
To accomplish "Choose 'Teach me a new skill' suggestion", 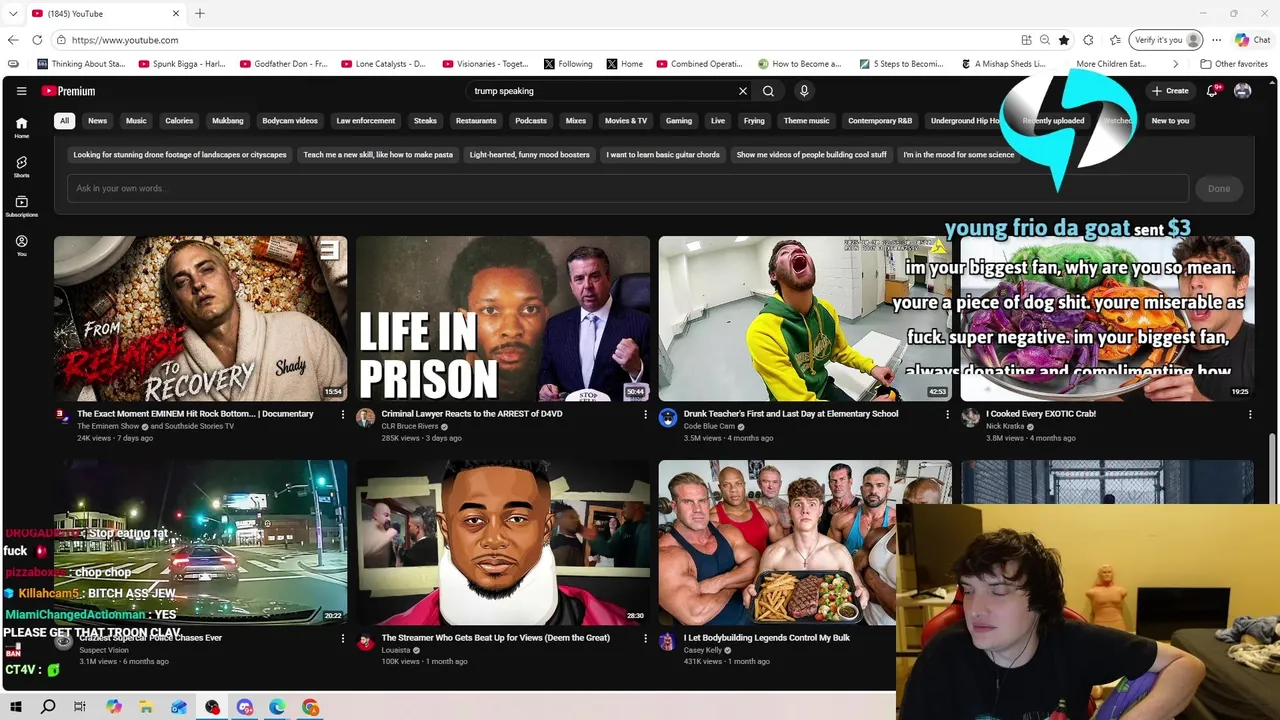I will (378, 155).
